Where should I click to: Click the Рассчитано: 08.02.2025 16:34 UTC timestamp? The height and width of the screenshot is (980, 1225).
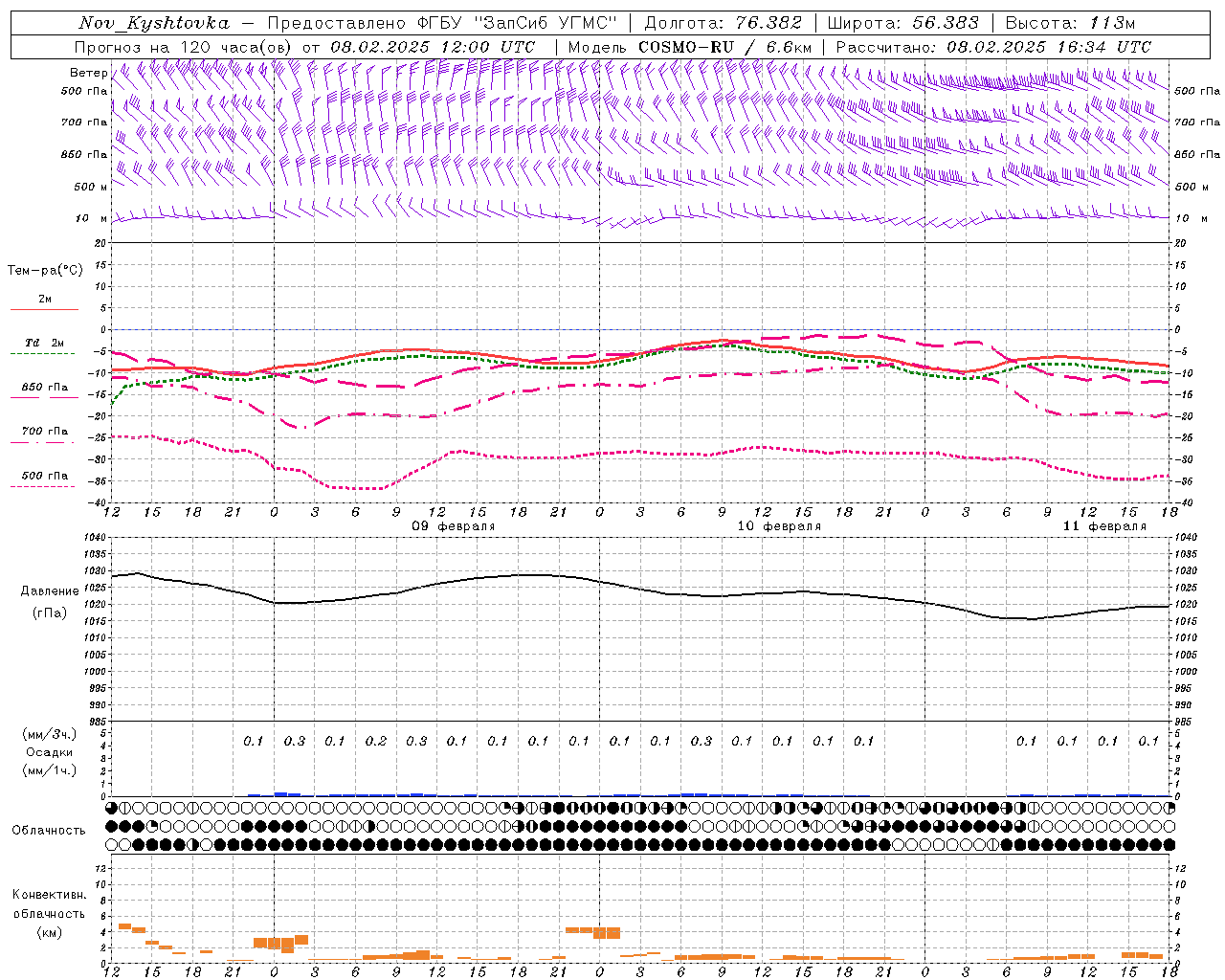[993, 47]
